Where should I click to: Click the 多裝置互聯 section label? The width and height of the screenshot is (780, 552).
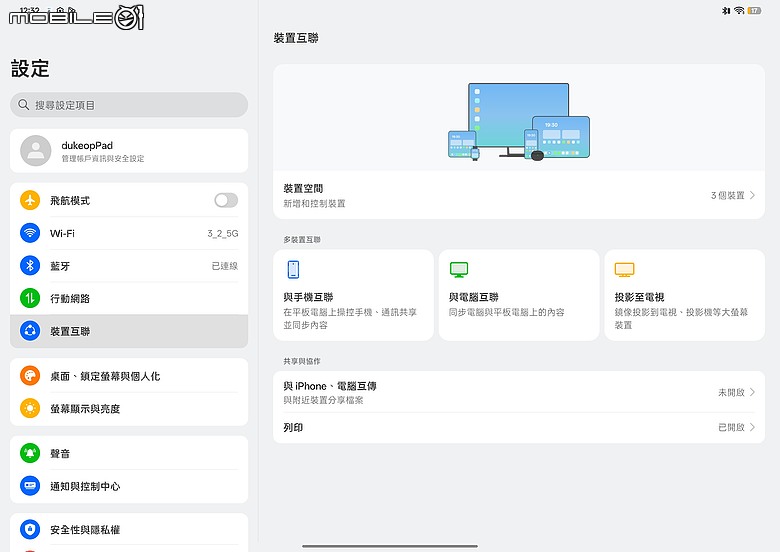pyautogui.click(x=302, y=240)
